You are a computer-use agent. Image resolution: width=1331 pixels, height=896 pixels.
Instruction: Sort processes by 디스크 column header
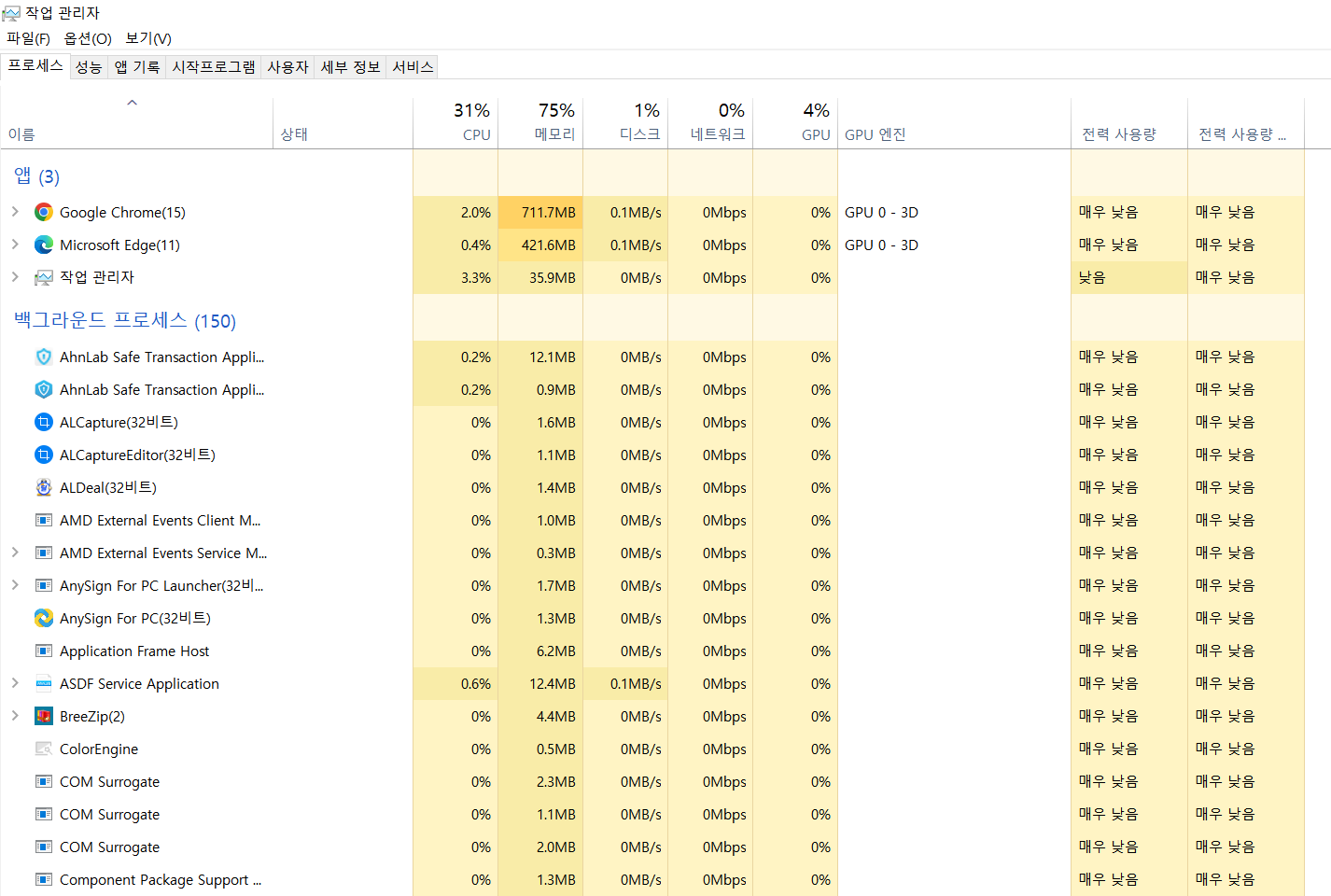tap(625, 123)
